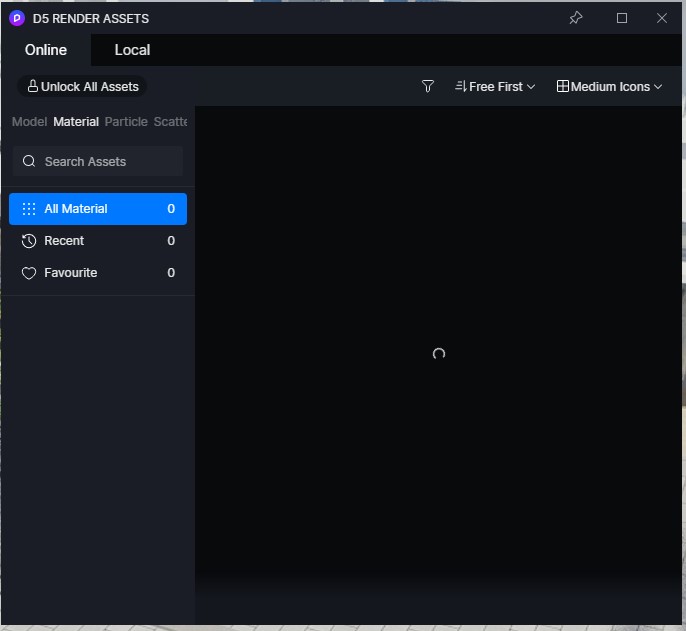Select the Material category tab

(76, 122)
